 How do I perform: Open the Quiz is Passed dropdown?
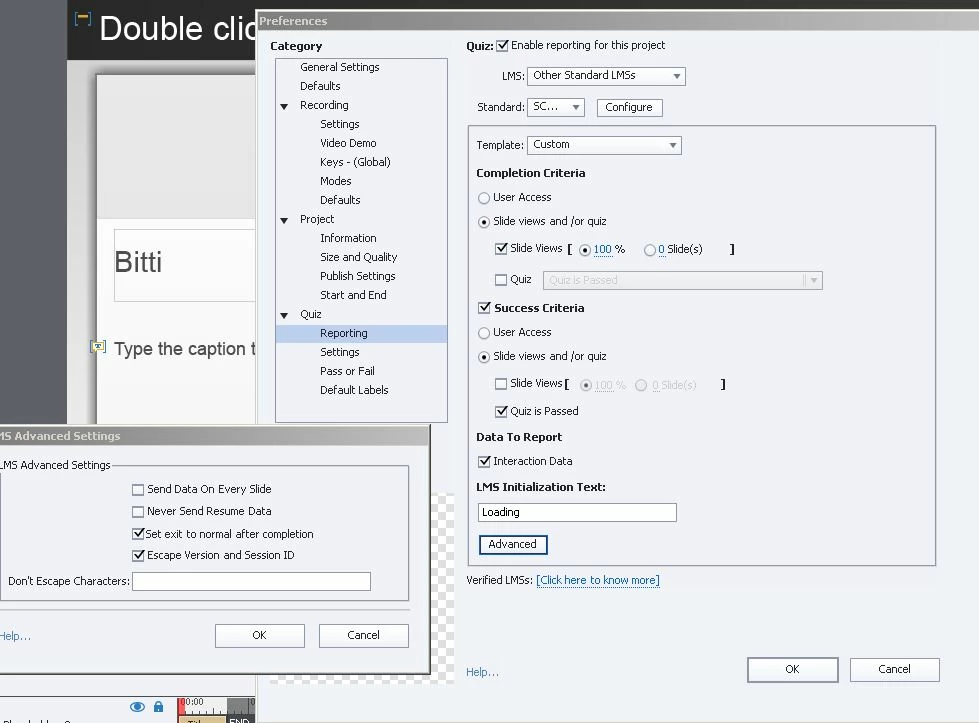coord(682,280)
